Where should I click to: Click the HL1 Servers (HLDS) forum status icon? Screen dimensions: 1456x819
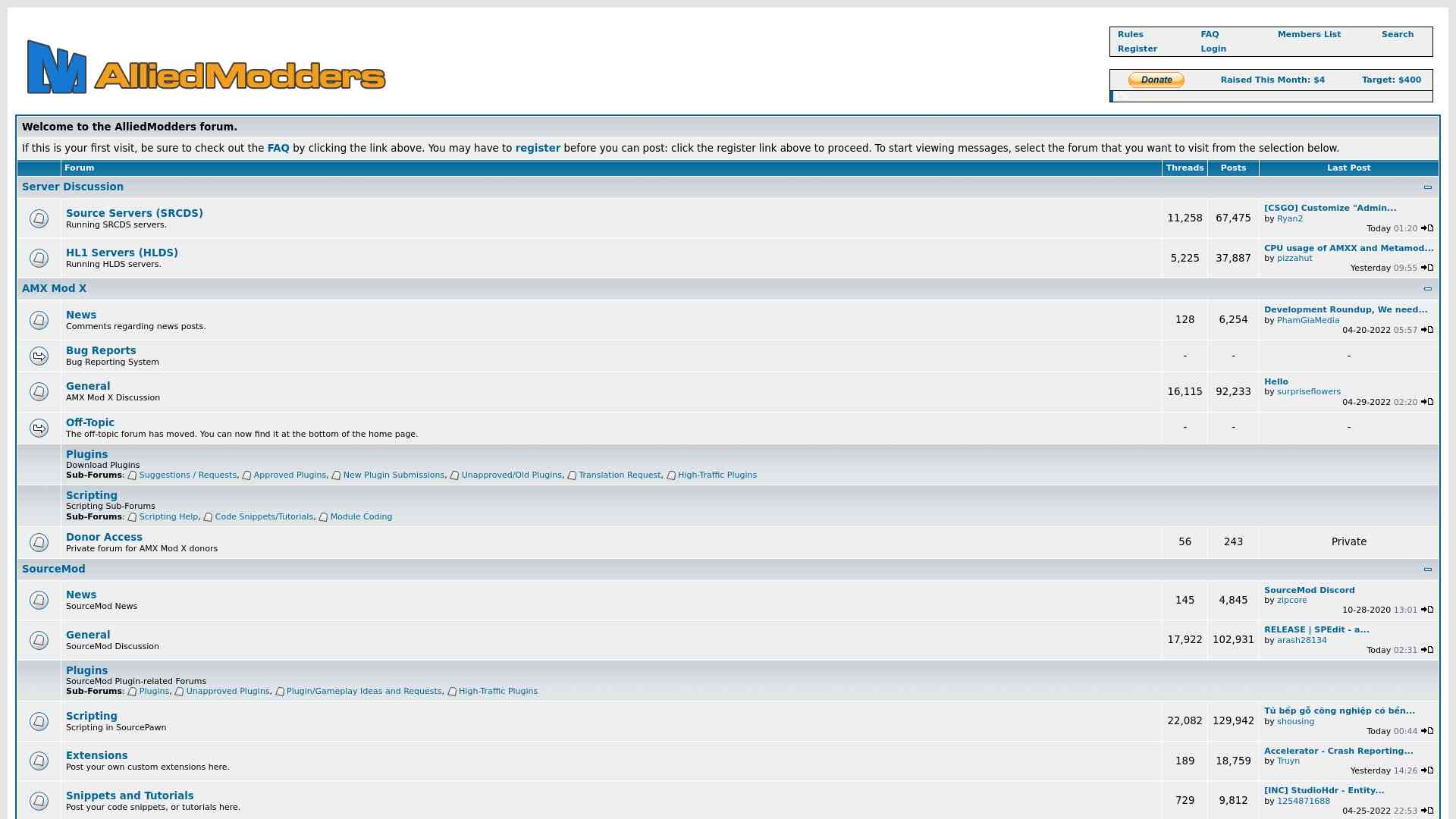39,258
